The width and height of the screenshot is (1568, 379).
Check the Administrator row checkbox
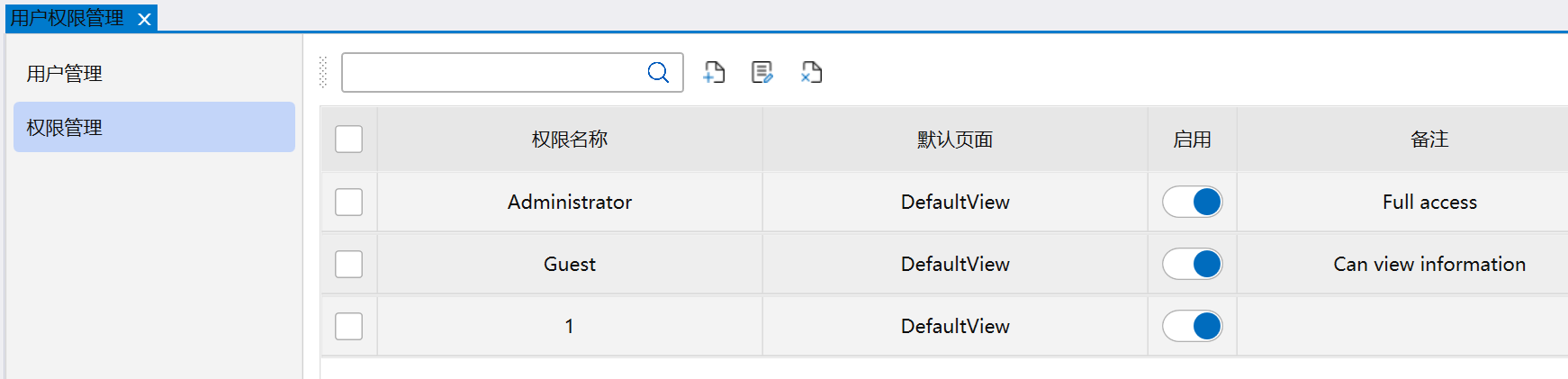(348, 202)
